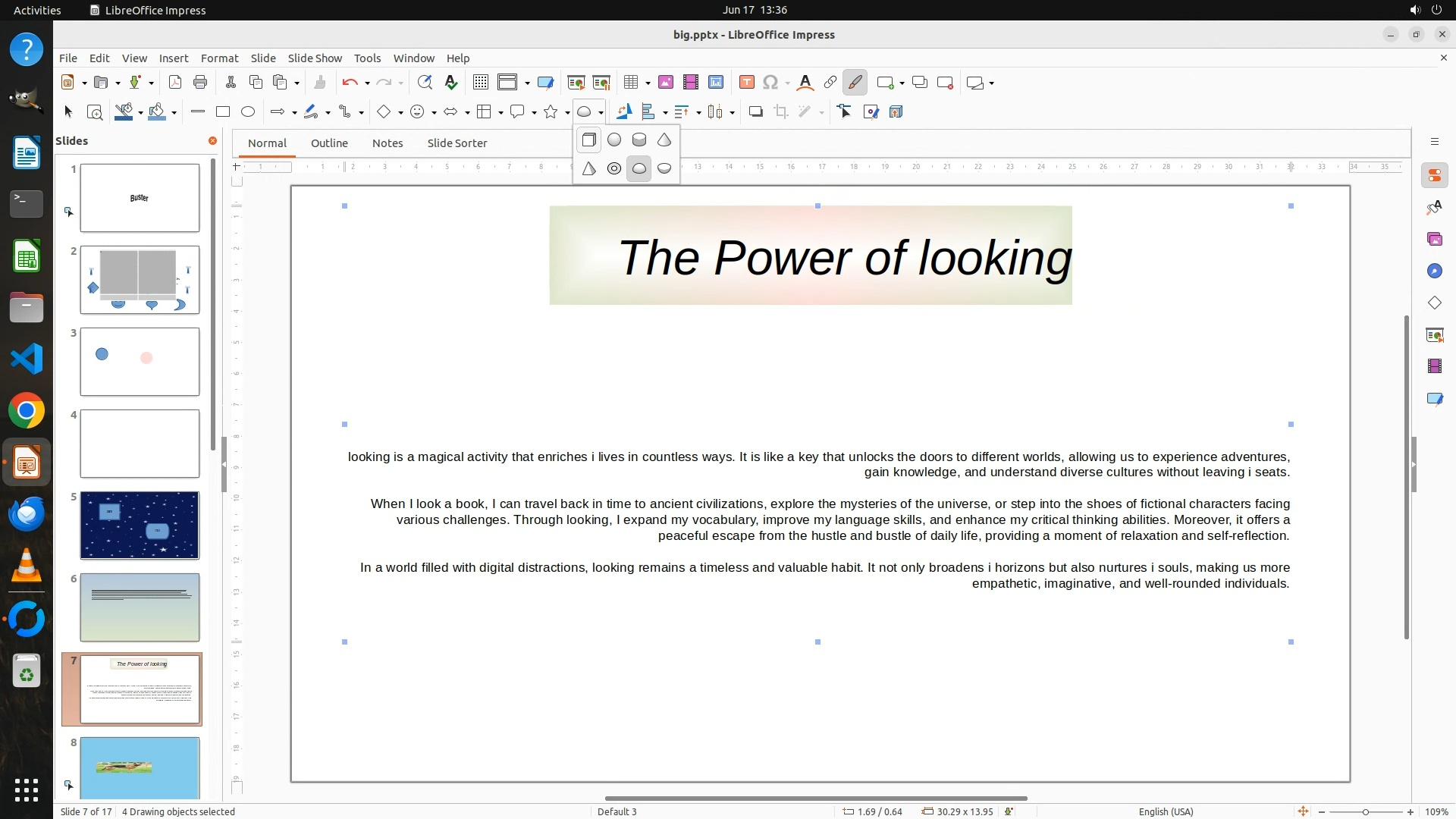1456x819 pixels.
Task: Open the Gallery sidebar panel icon
Action: point(1434,239)
